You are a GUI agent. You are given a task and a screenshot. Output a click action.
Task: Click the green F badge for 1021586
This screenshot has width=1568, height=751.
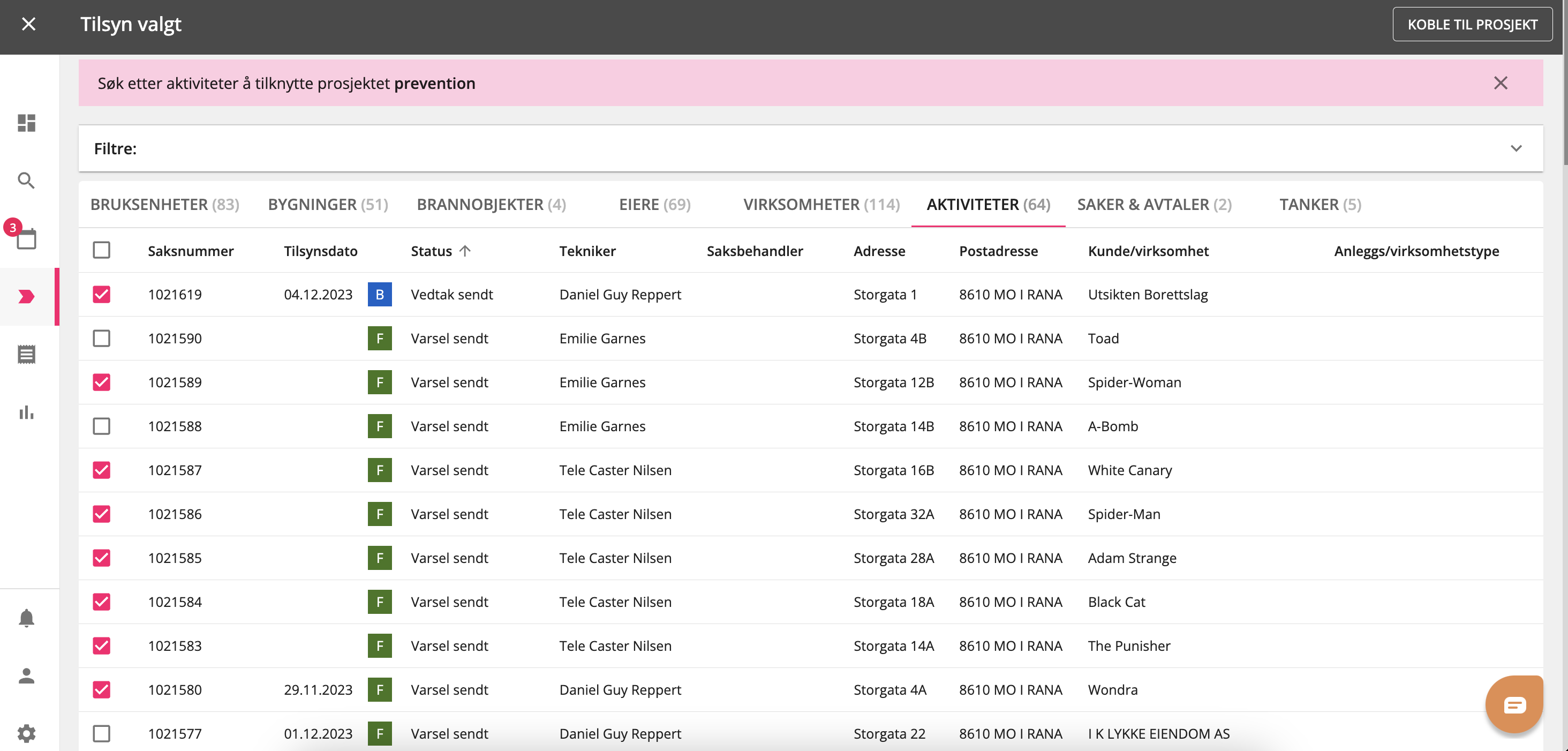click(x=379, y=514)
